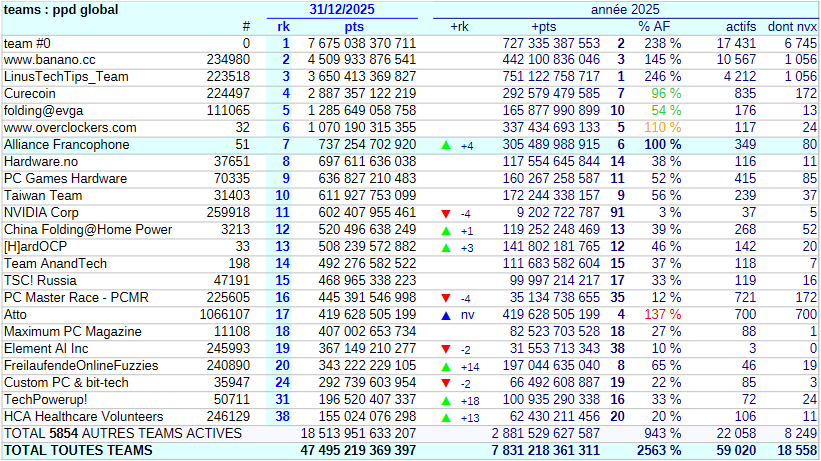Viewport: 821px width, 461px height.
Task: Select the 'team #0' row name
Action: tap(27, 43)
